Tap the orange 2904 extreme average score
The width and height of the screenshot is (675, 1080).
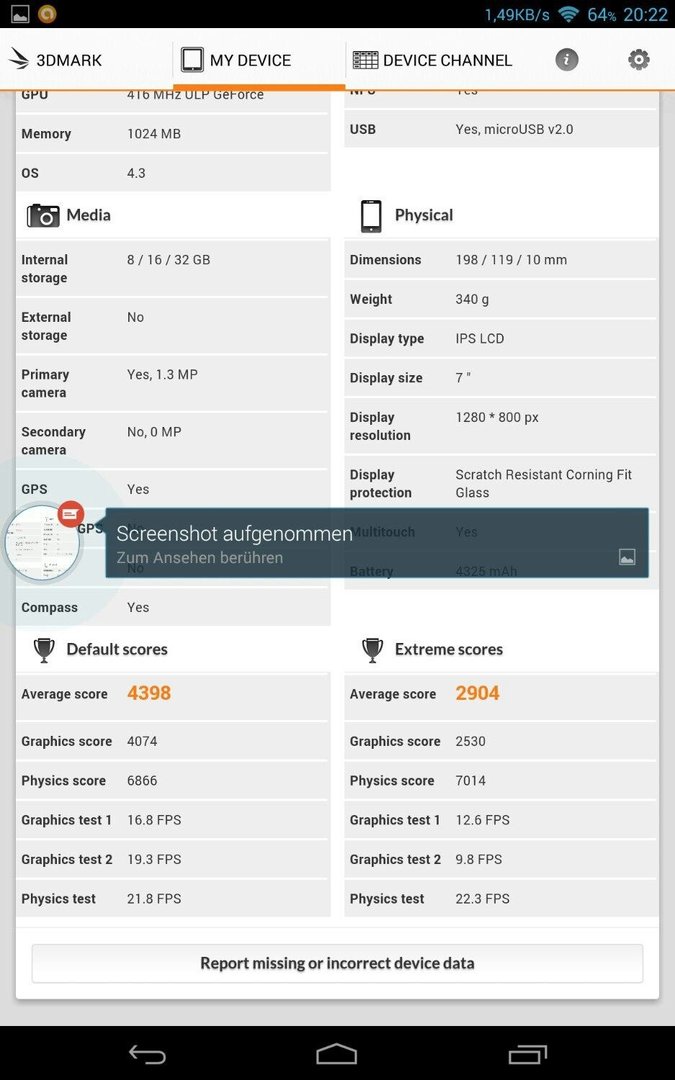(x=477, y=693)
